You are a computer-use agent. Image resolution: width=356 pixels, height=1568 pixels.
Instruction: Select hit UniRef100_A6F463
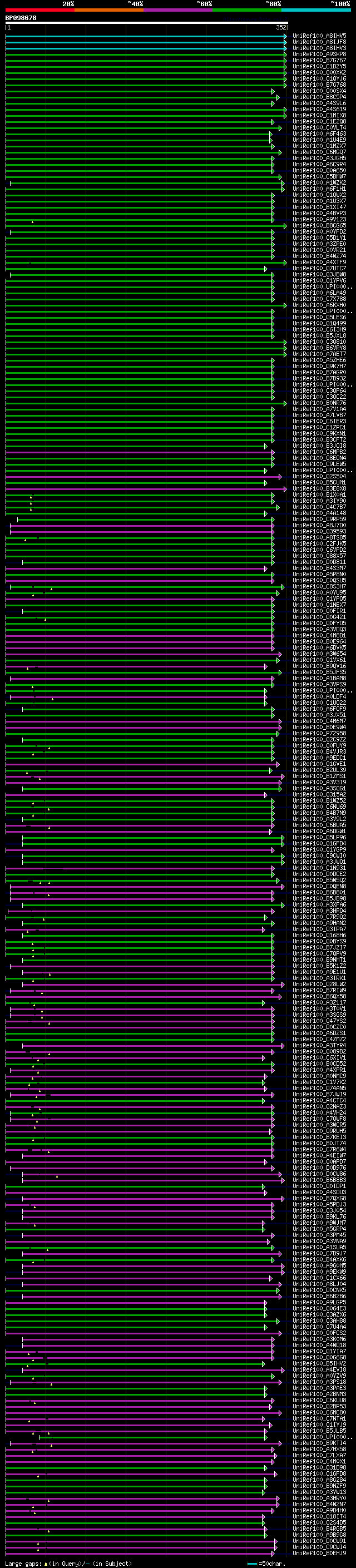tap(319, 134)
